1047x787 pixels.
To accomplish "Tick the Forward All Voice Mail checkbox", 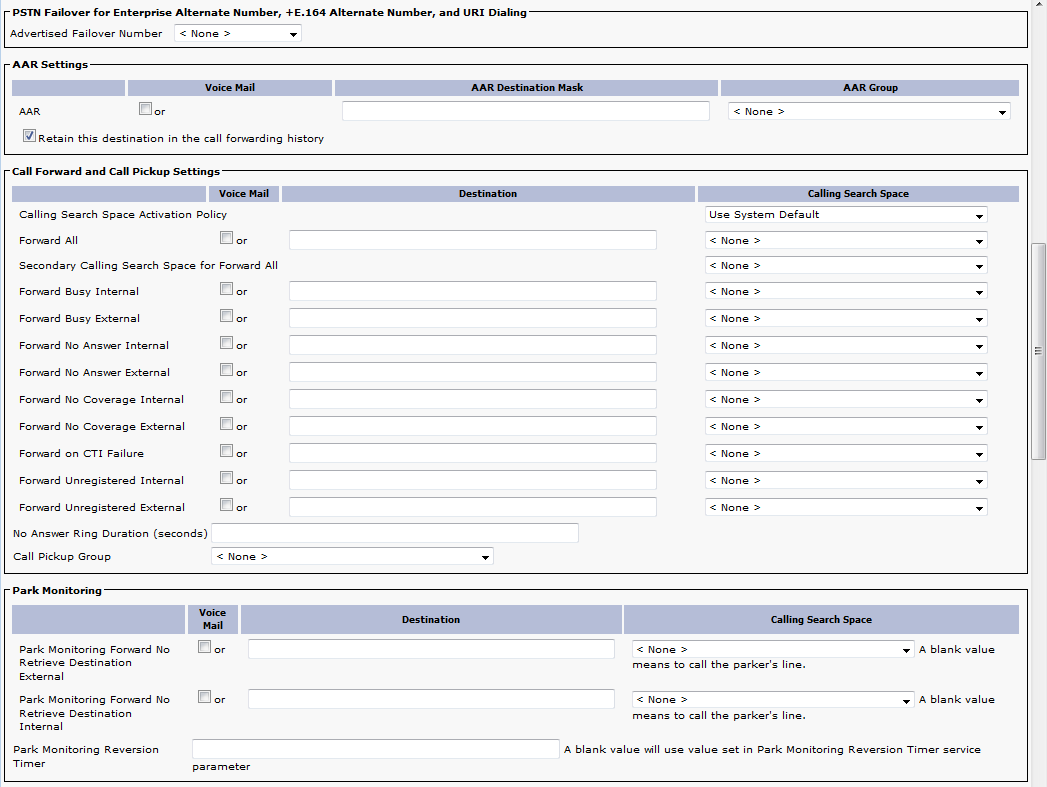I will pyautogui.click(x=227, y=239).
